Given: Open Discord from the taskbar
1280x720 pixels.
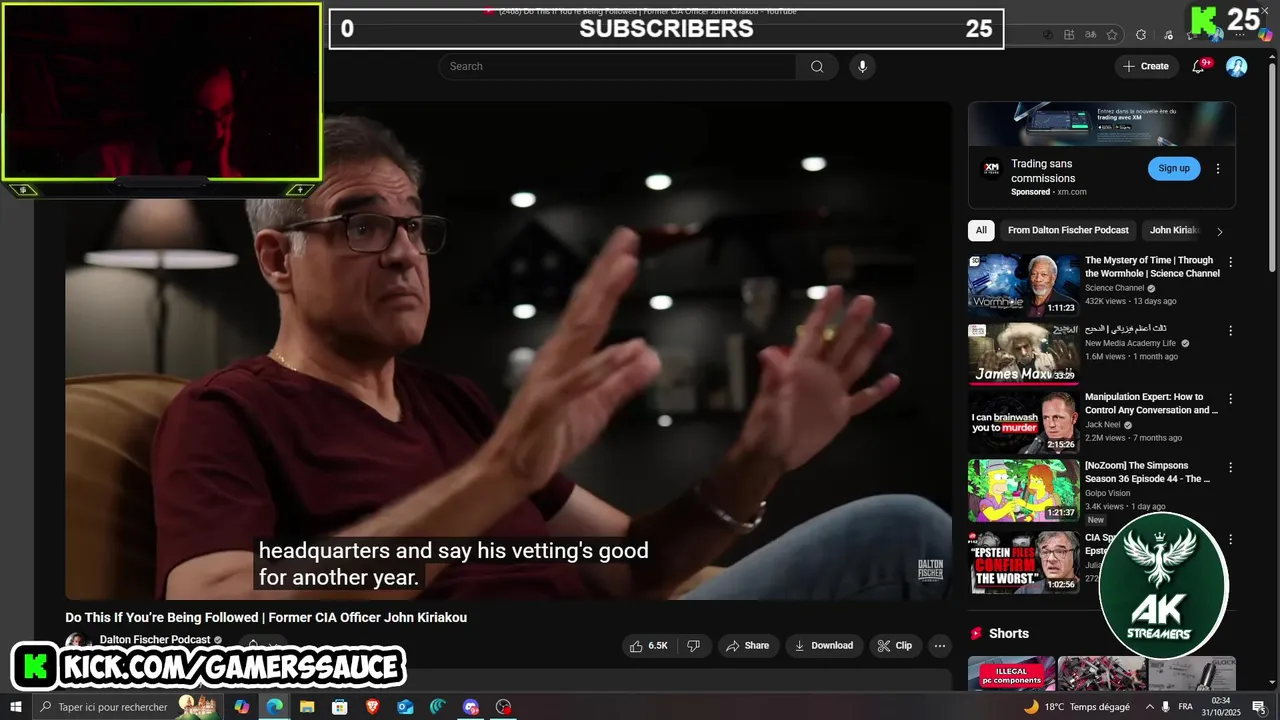Looking at the screenshot, I should 471,707.
